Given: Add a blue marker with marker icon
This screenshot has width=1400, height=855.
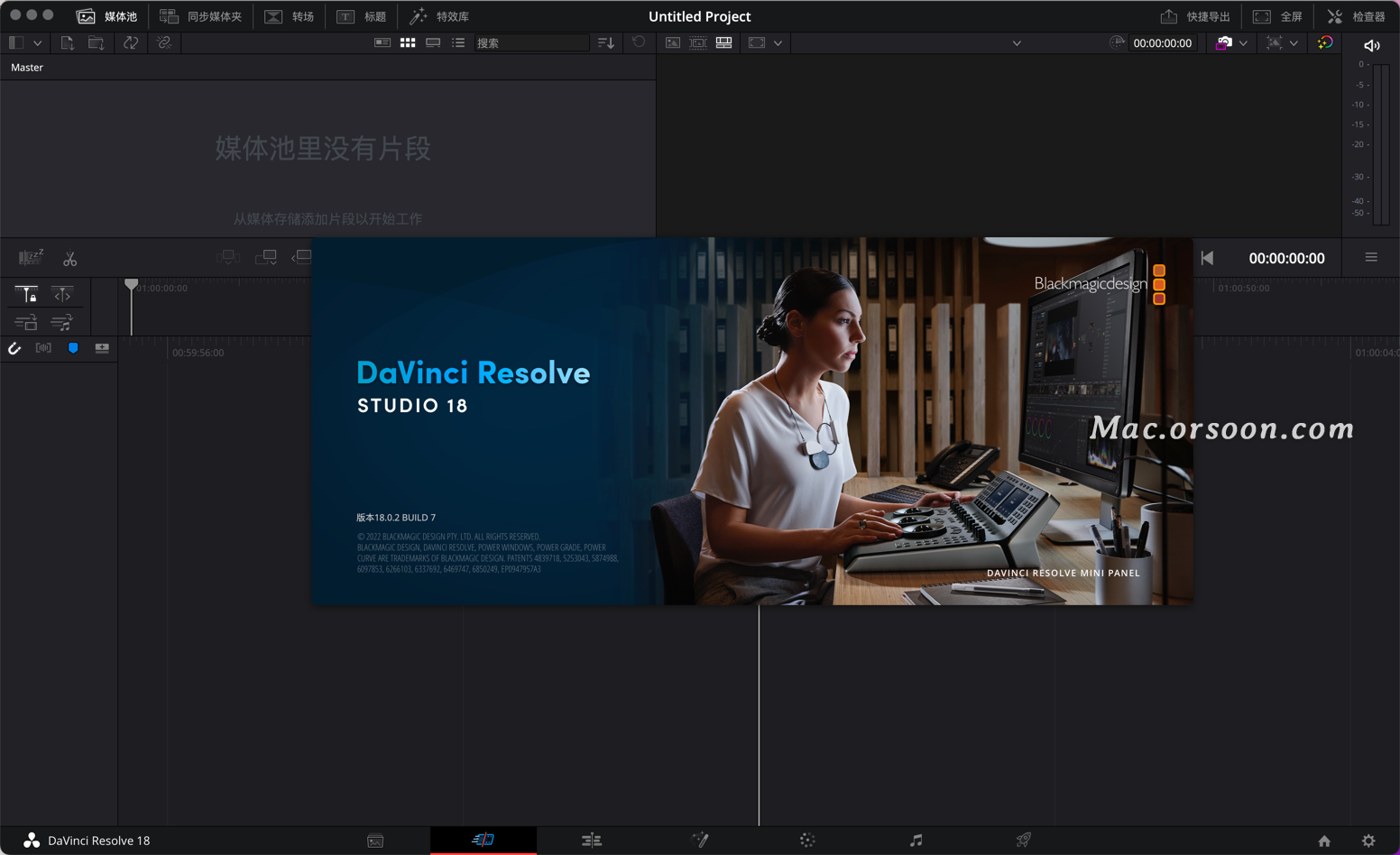Looking at the screenshot, I should tap(73, 348).
